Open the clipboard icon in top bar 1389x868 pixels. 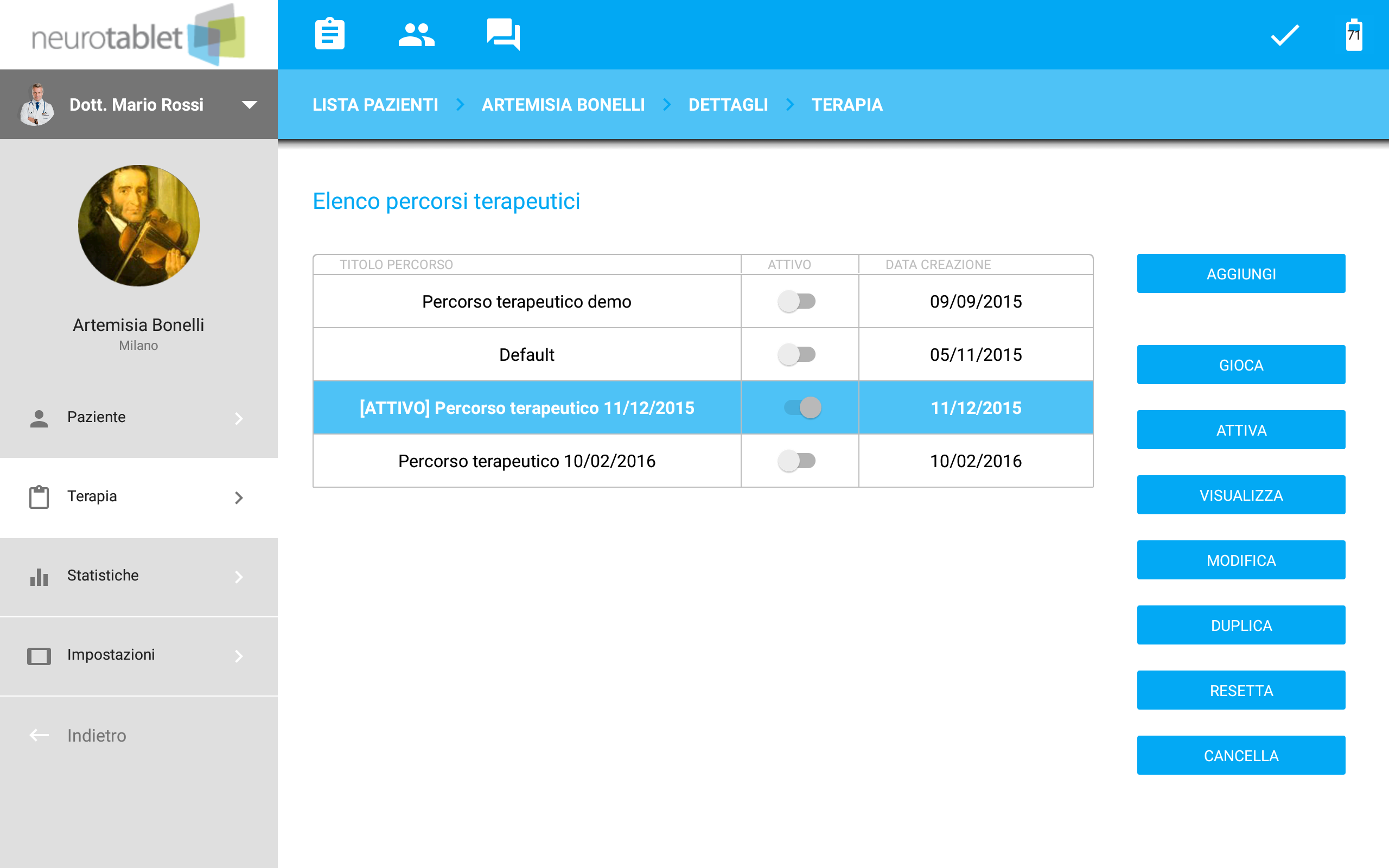pos(329,34)
